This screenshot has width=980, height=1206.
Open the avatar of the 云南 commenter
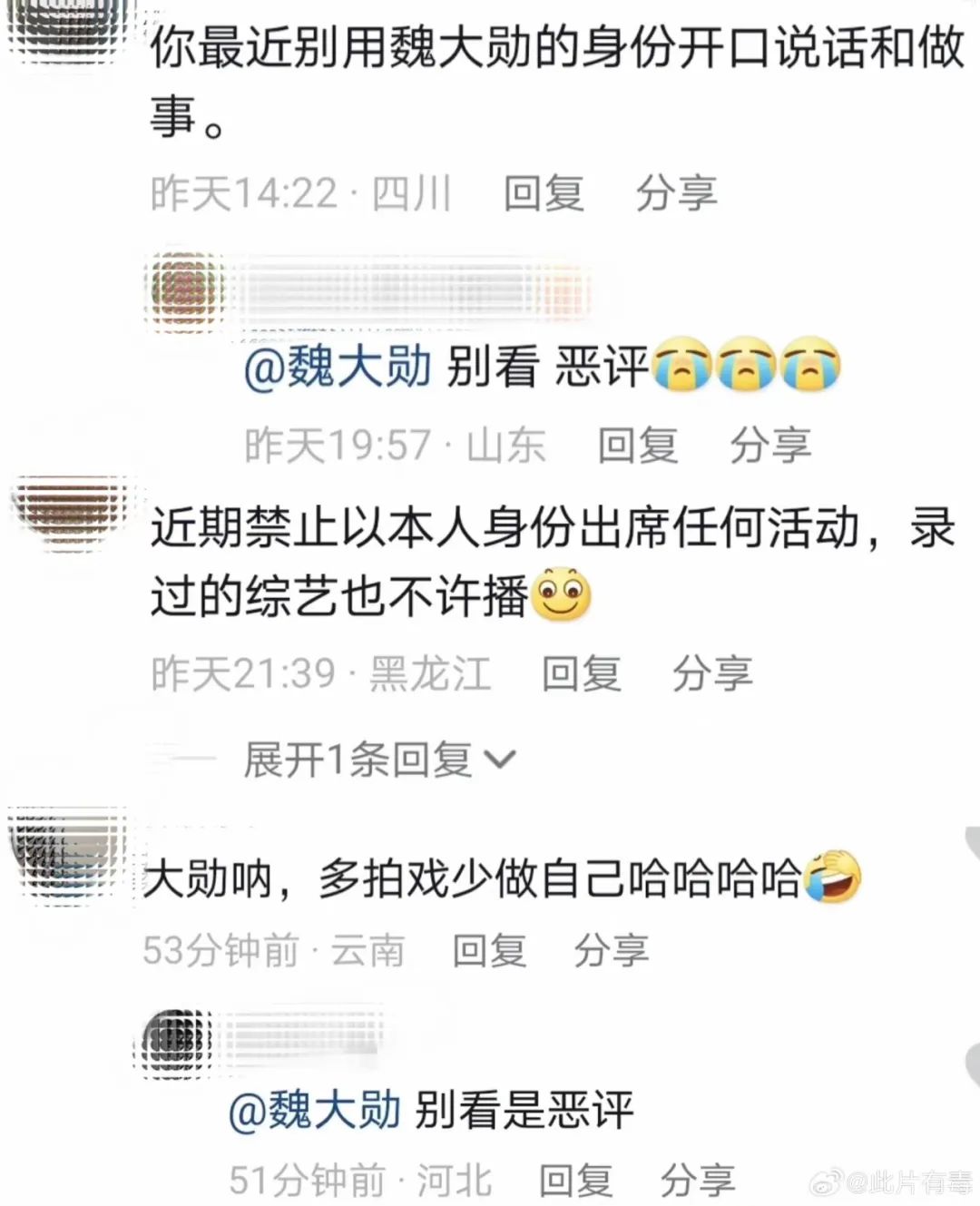point(69,854)
